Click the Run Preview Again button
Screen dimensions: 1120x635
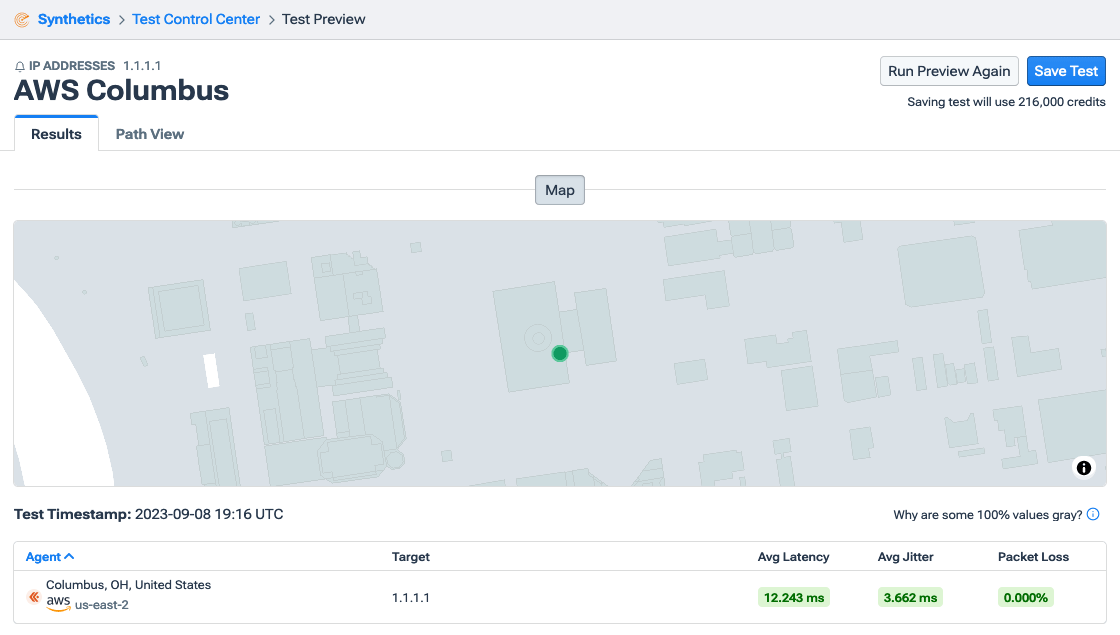click(948, 70)
